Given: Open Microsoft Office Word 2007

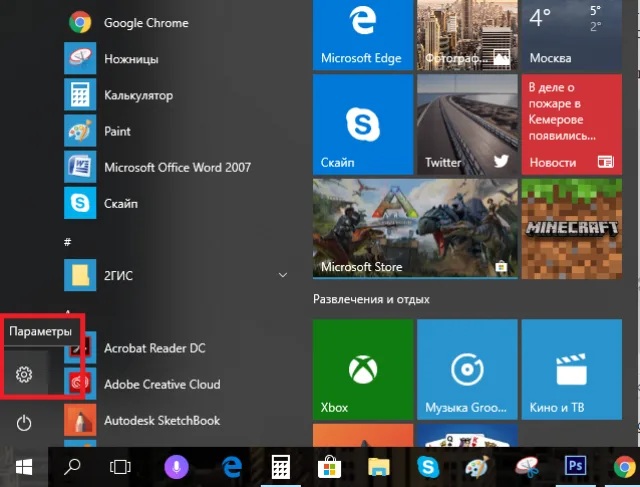Looking at the screenshot, I should point(178,167).
